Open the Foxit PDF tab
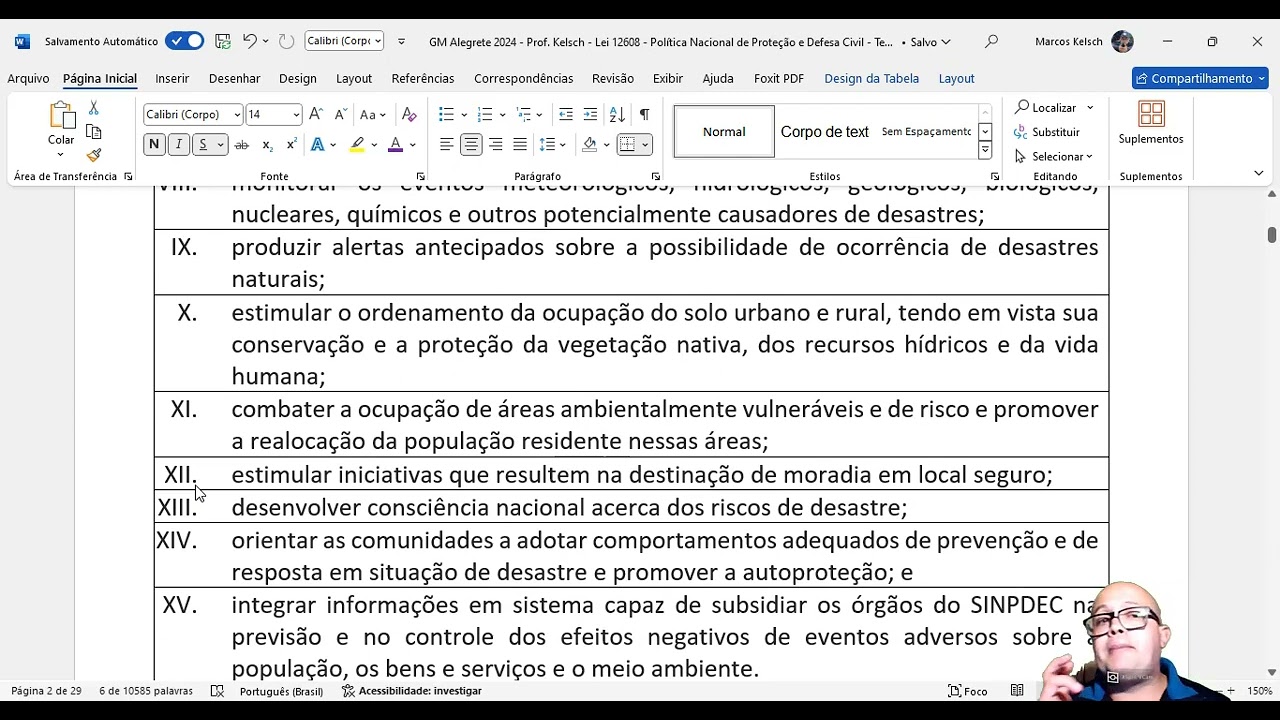This screenshot has width=1280, height=720. (x=779, y=78)
